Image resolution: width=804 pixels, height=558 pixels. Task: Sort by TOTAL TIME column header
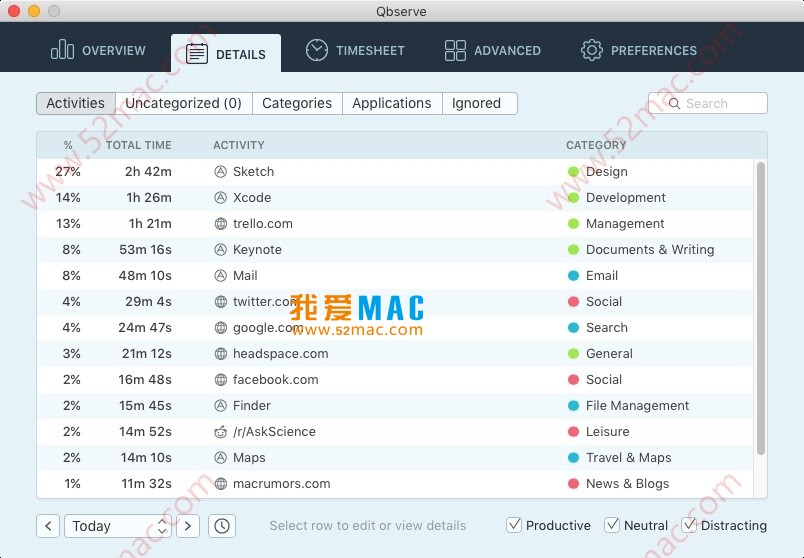138,145
